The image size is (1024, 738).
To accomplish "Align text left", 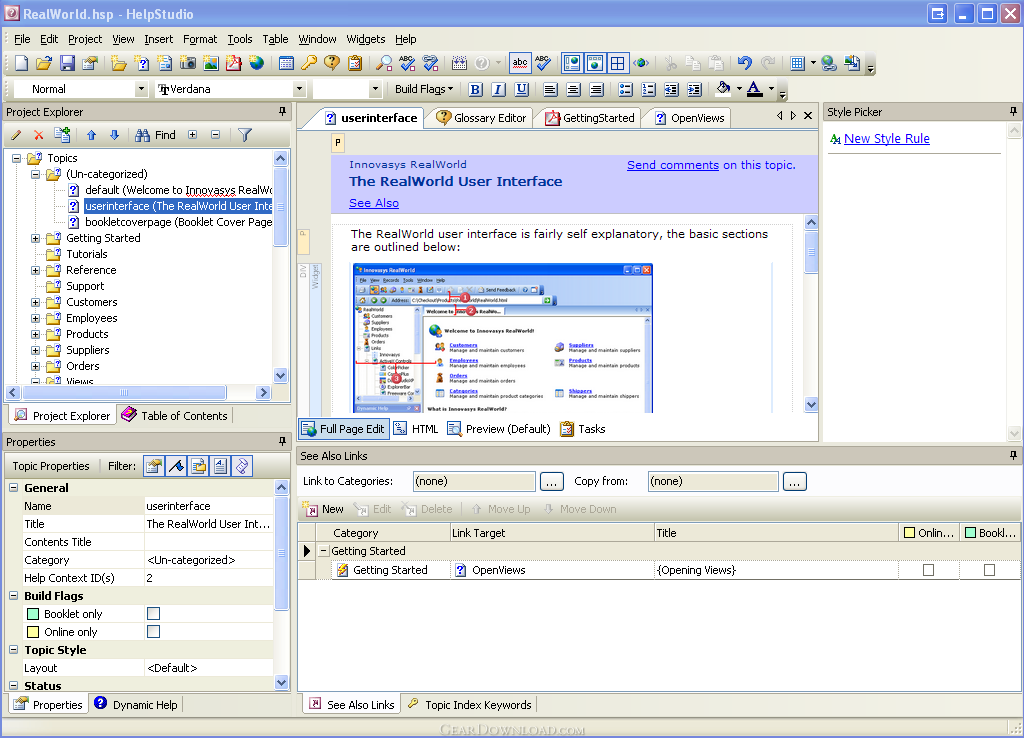I will [551, 89].
